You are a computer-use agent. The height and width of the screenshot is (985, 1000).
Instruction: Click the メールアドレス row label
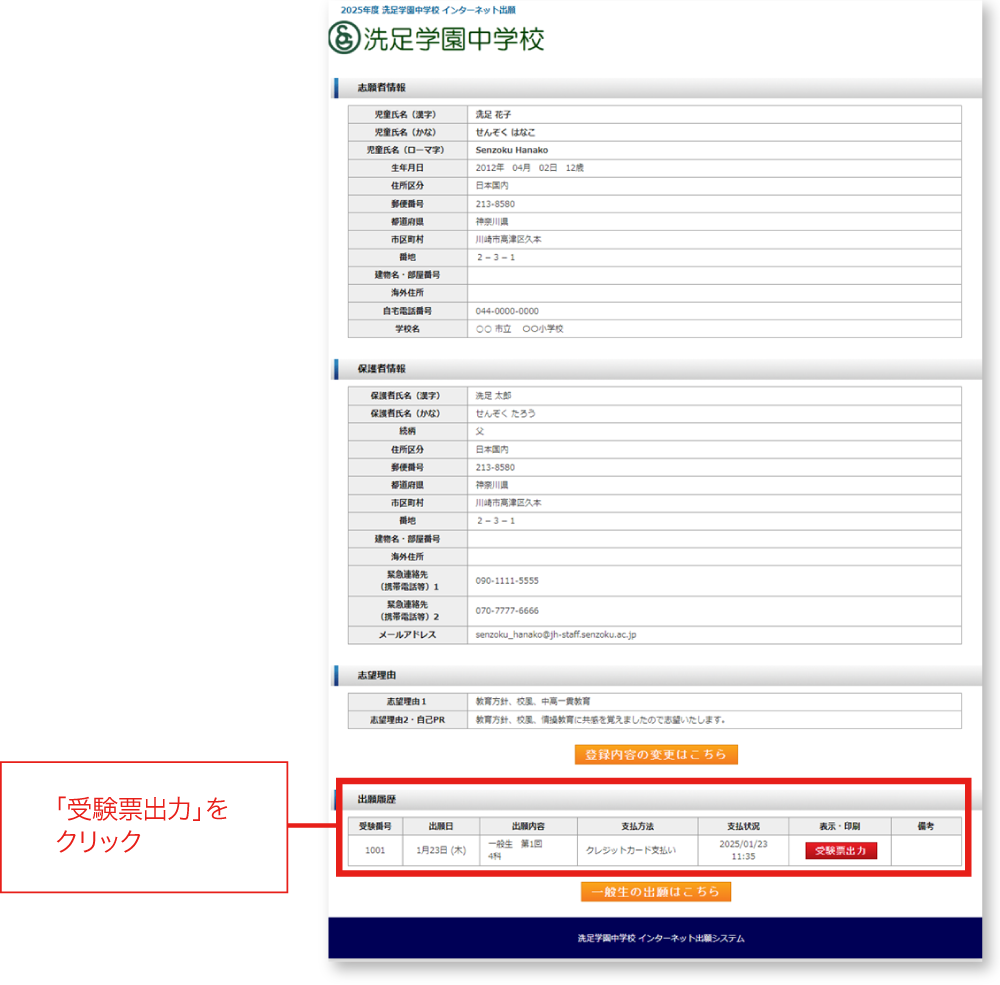point(408,635)
